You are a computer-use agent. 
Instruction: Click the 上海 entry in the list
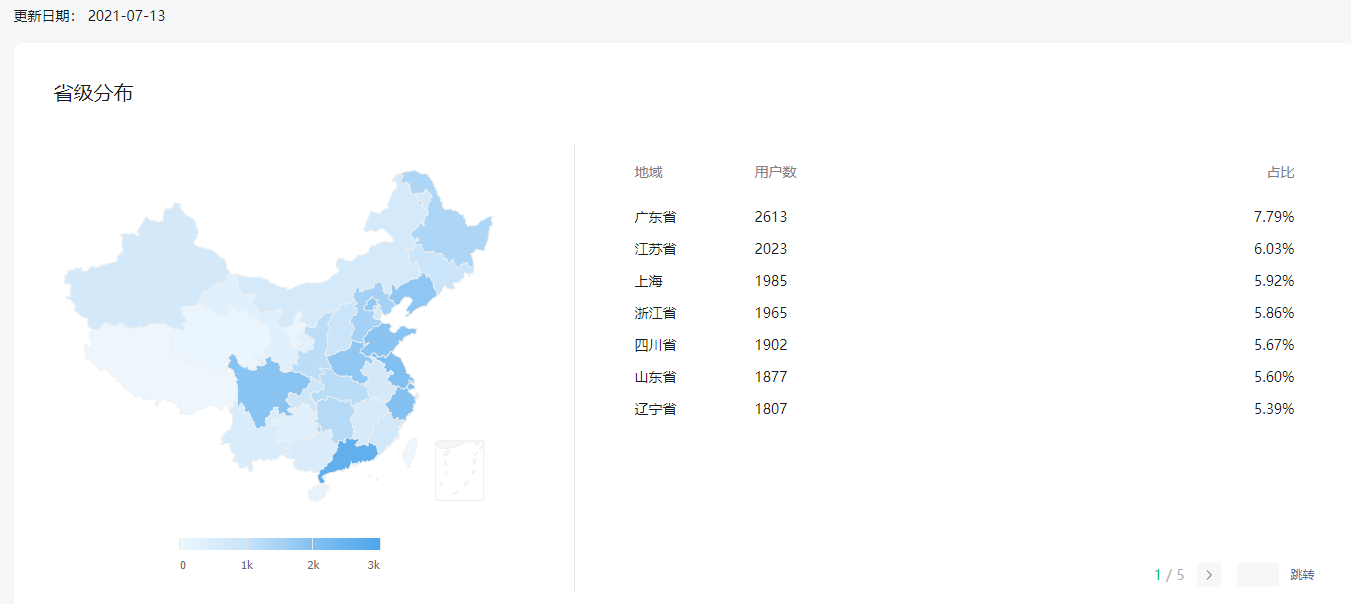pos(648,281)
